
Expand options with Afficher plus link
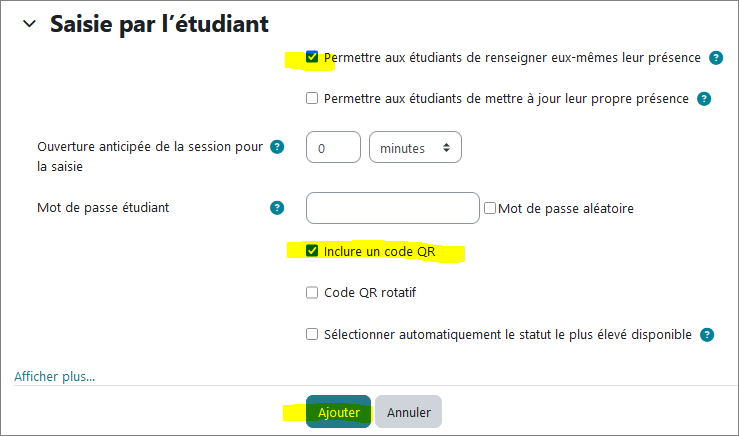[55, 377]
